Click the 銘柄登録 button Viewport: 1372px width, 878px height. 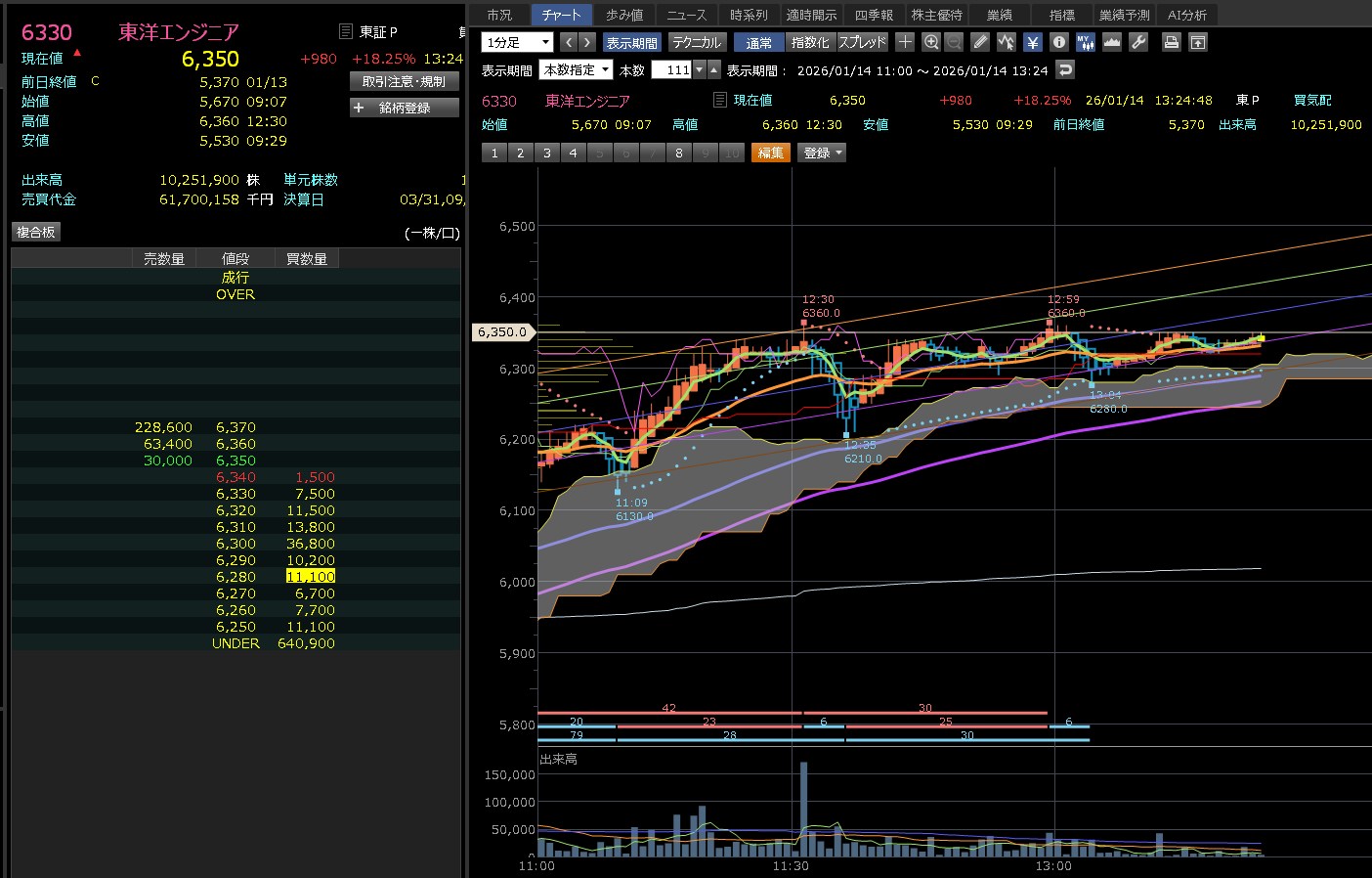click(405, 108)
